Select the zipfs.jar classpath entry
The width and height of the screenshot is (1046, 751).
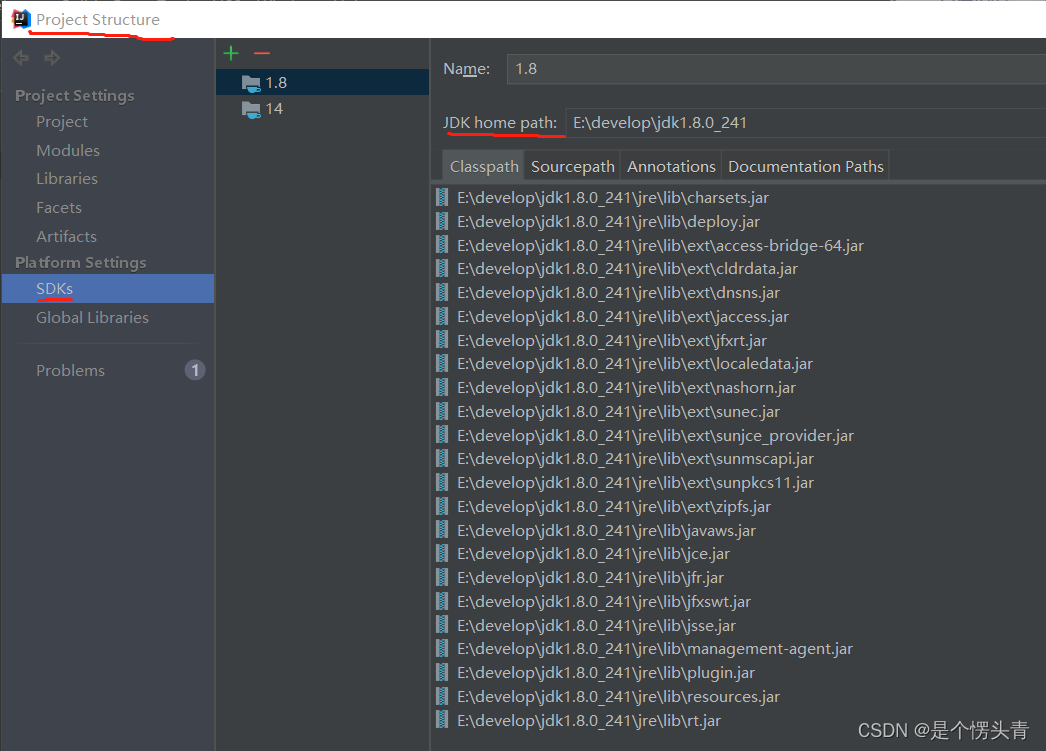click(614, 507)
